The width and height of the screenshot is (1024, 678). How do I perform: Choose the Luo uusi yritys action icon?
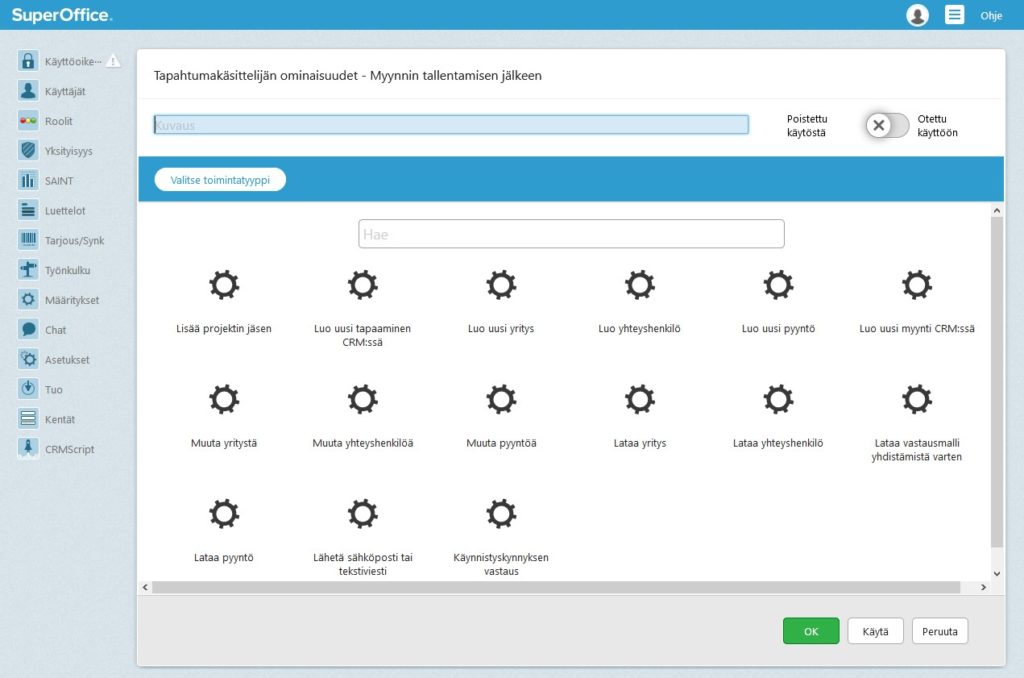click(501, 286)
